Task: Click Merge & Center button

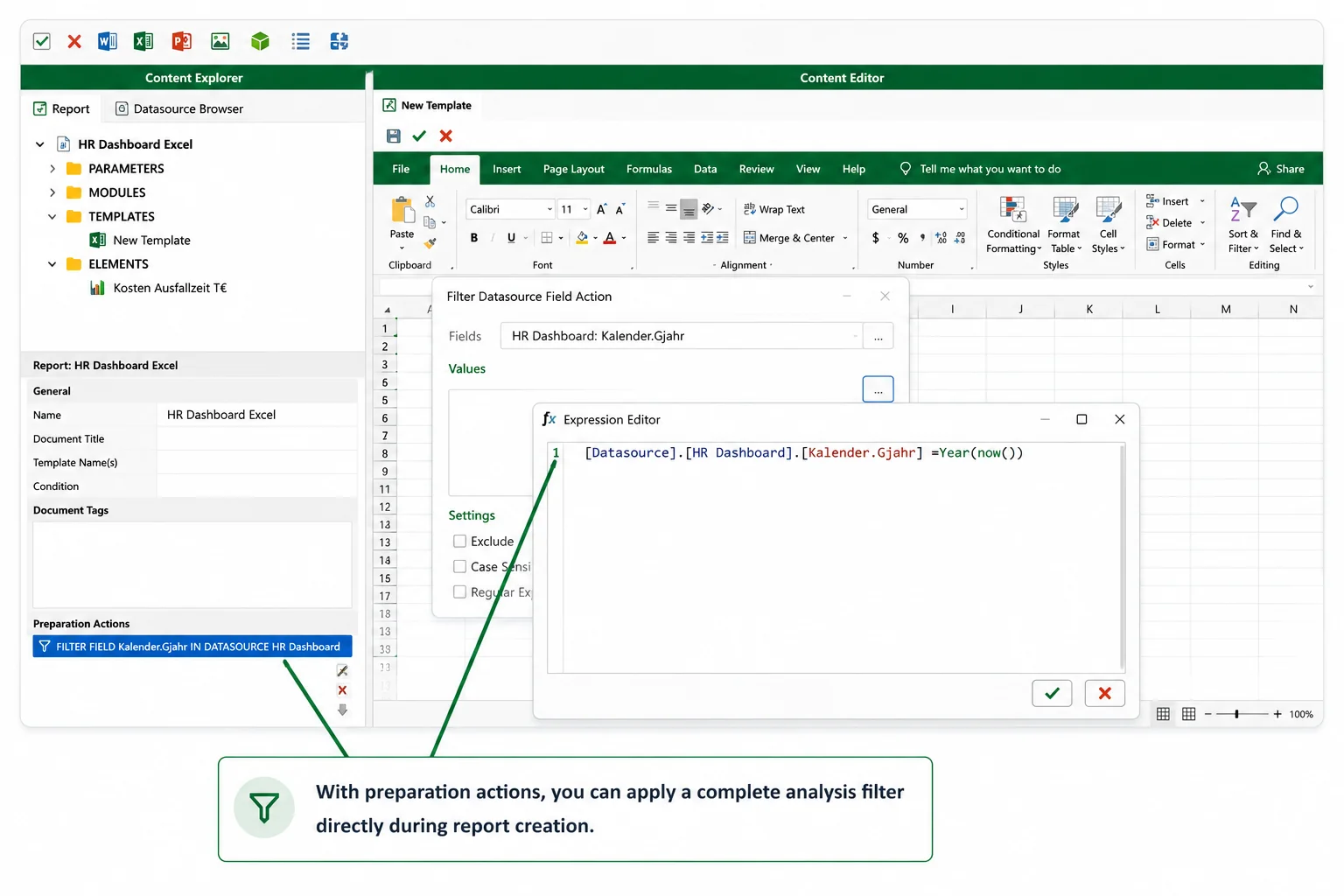Action: coord(795,238)
